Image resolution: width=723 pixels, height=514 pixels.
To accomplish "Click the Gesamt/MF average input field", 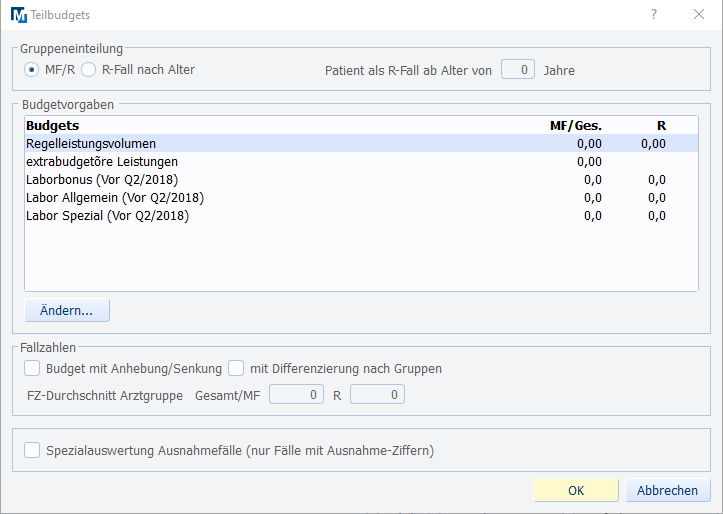I will (297, 395).
